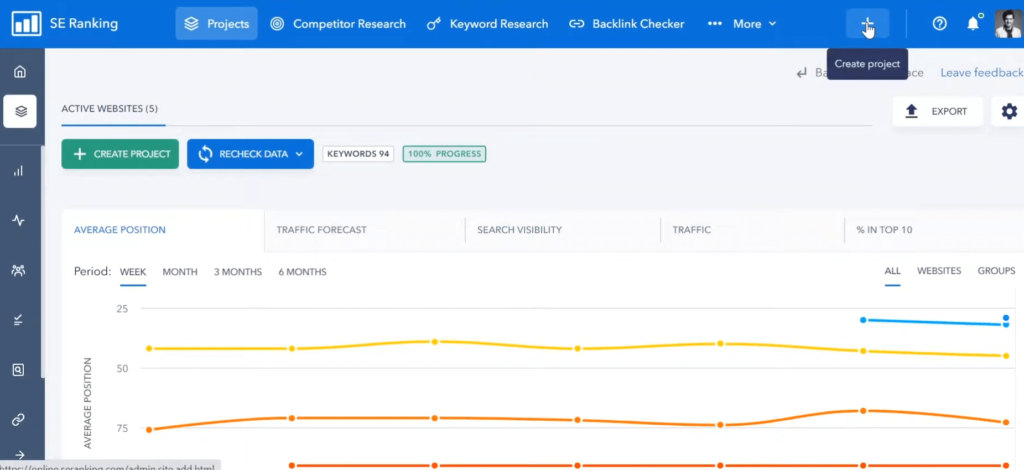Select the MONTH period option

180,272
